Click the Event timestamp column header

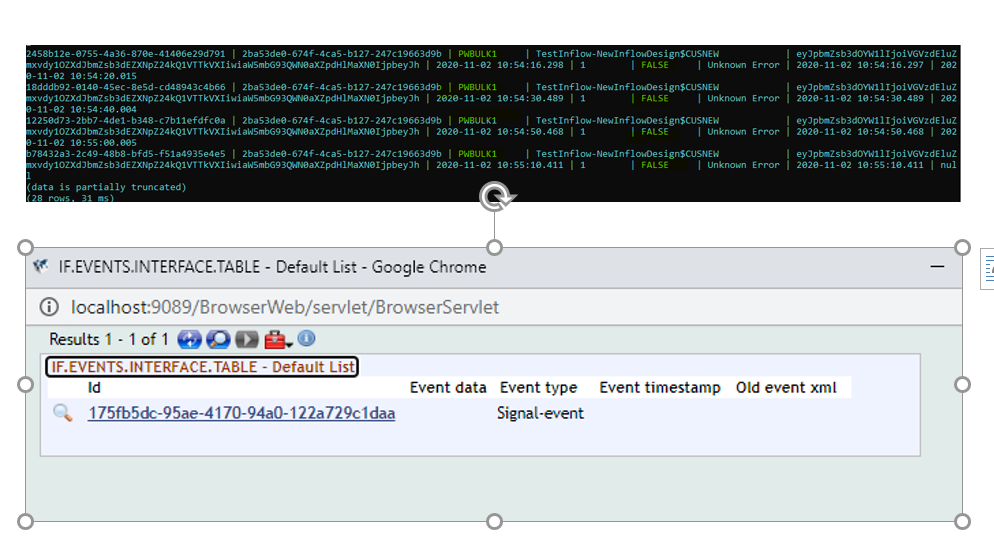tap(659, 388)
